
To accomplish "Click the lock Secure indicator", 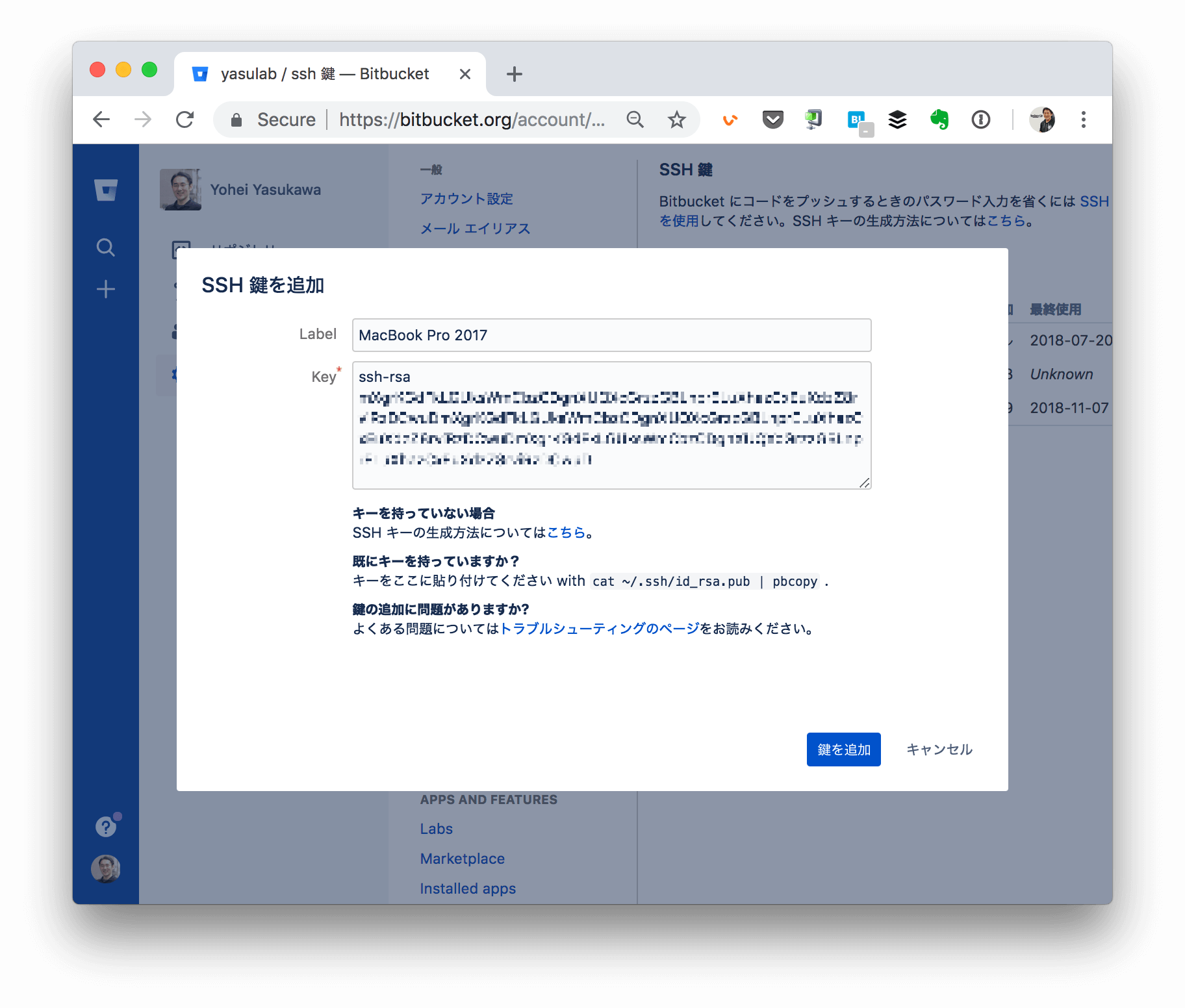I will (273, 120).
